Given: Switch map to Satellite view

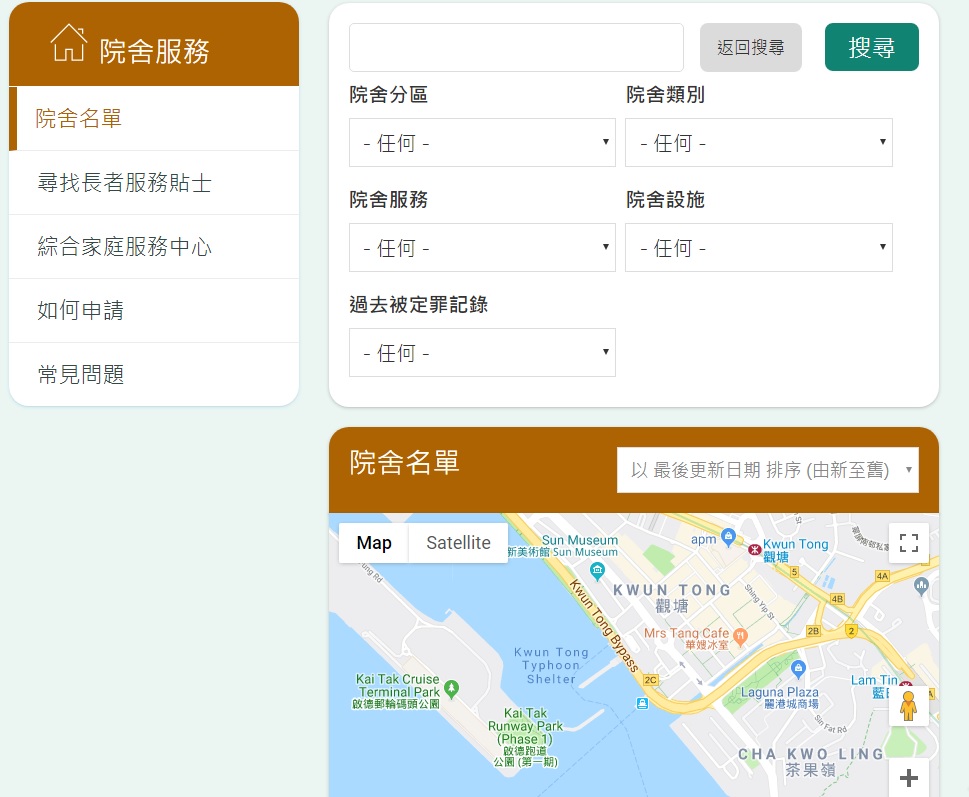Looking at the screenshot, I should pos(458,543).
